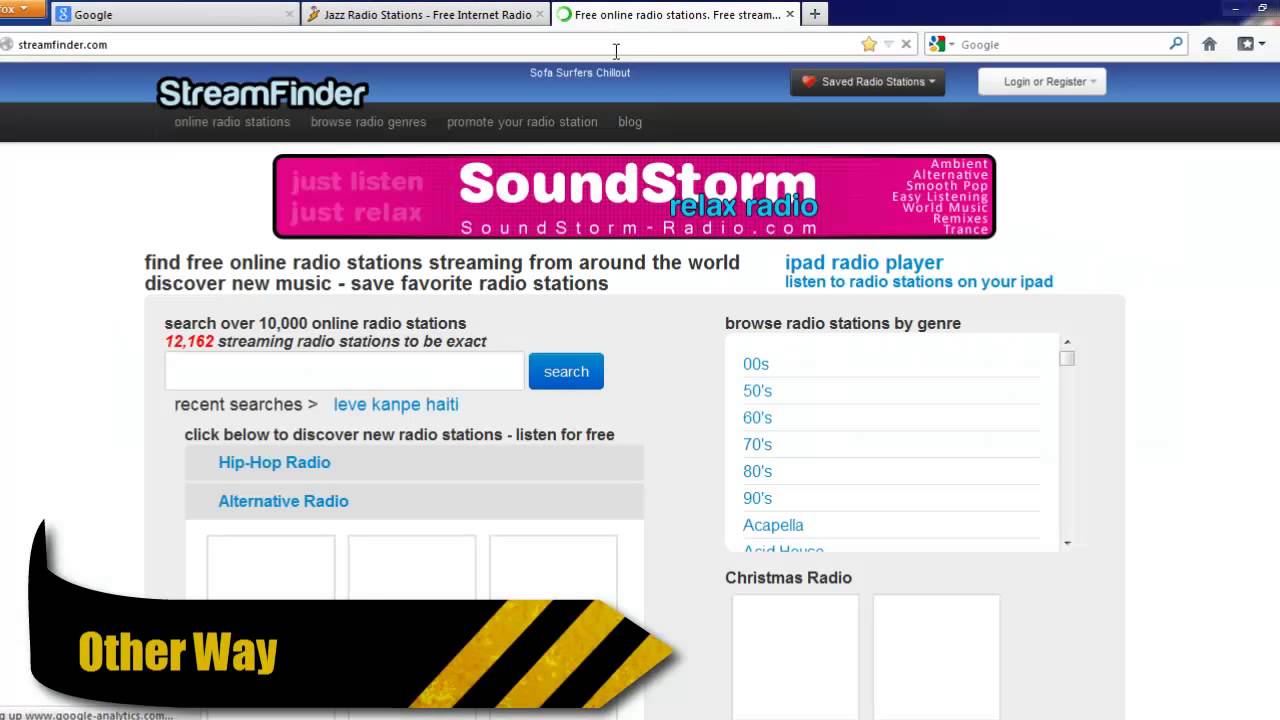Expand the Hip-Hop Radio section
1280x720 pixels.
click(x=414, y=462)
